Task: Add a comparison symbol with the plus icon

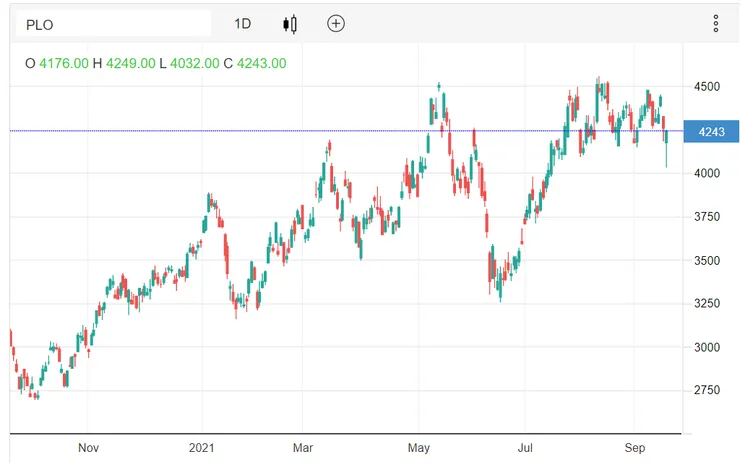Action: point(336,24)
